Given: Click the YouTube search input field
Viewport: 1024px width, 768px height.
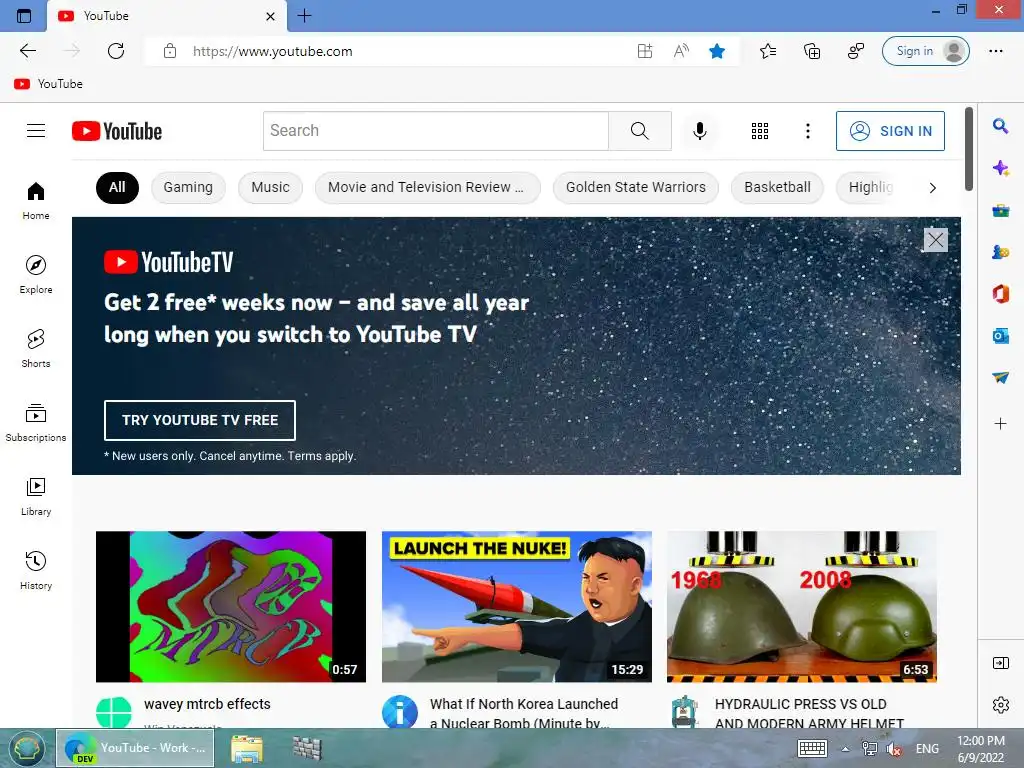Looking at the screenshot, I should [436, 131].
